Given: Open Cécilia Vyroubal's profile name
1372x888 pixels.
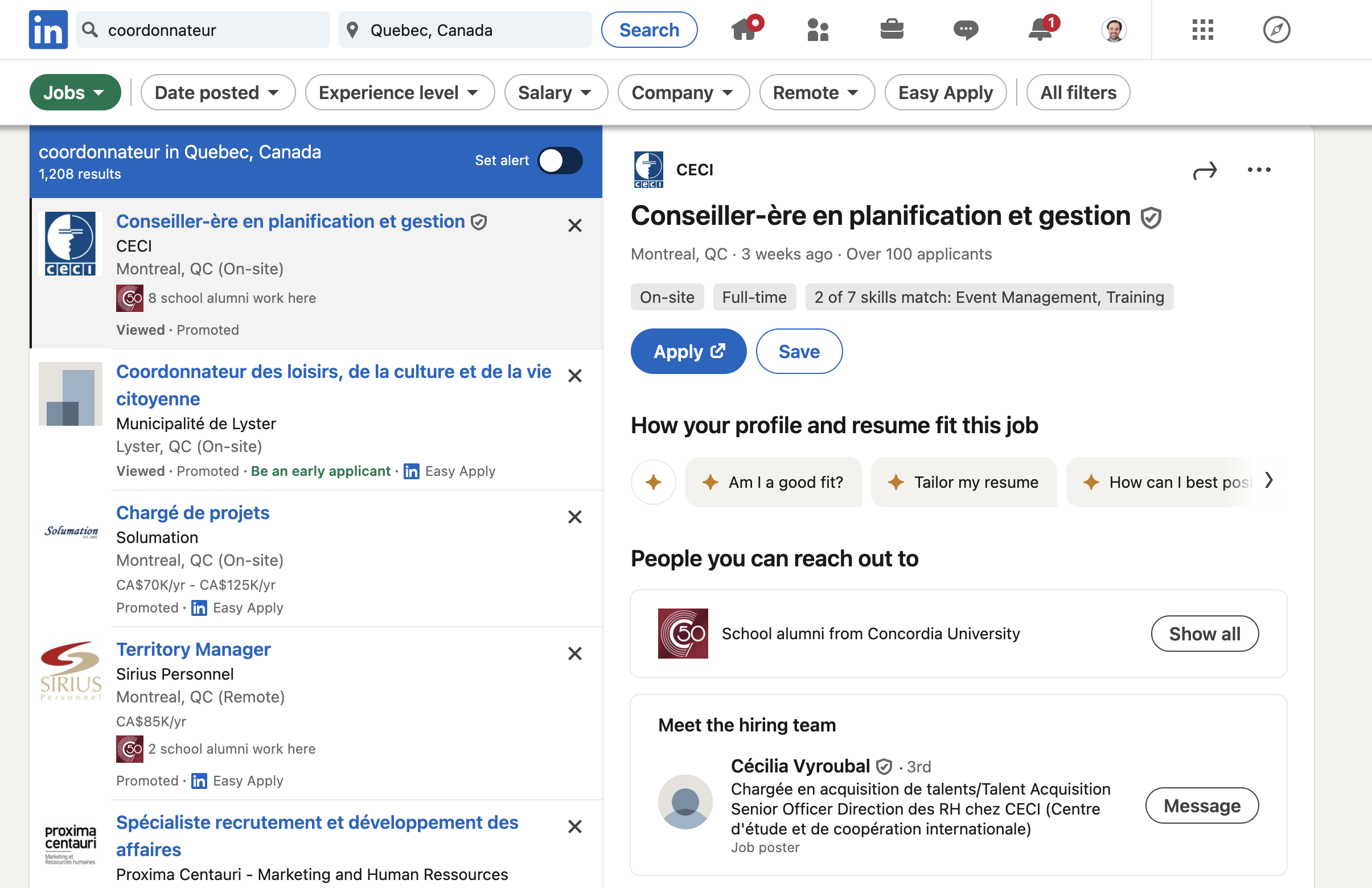Looking at the screenshot, I should (799, 765).
